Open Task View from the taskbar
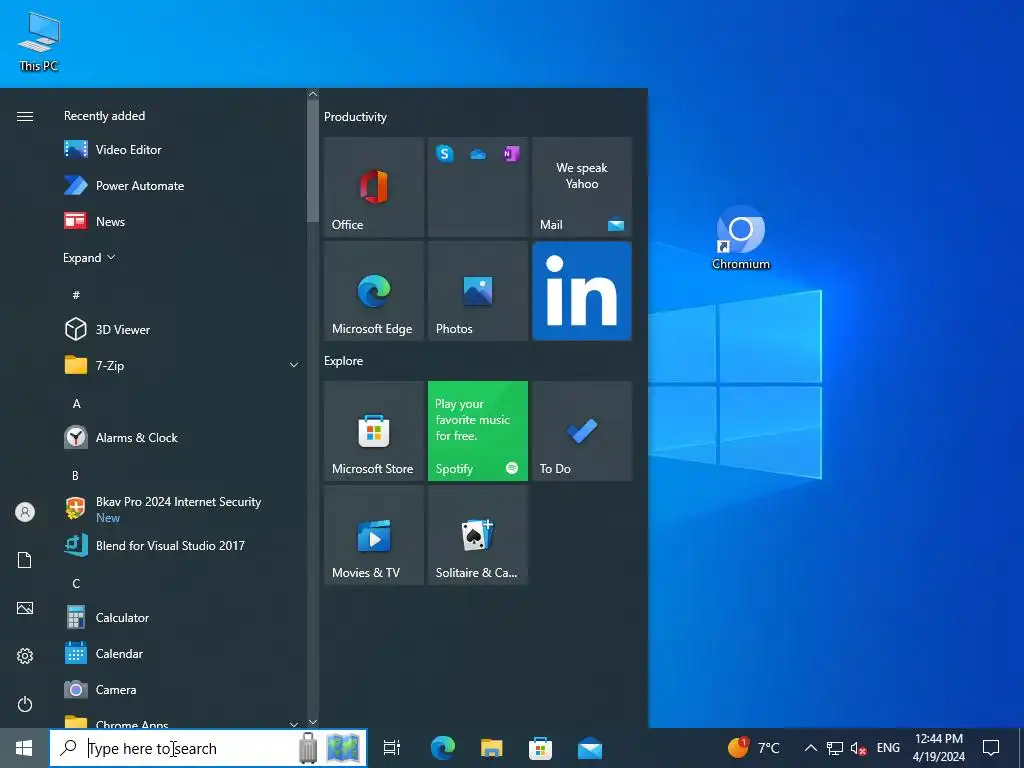 pyautogui.click(x=392, y=748)
